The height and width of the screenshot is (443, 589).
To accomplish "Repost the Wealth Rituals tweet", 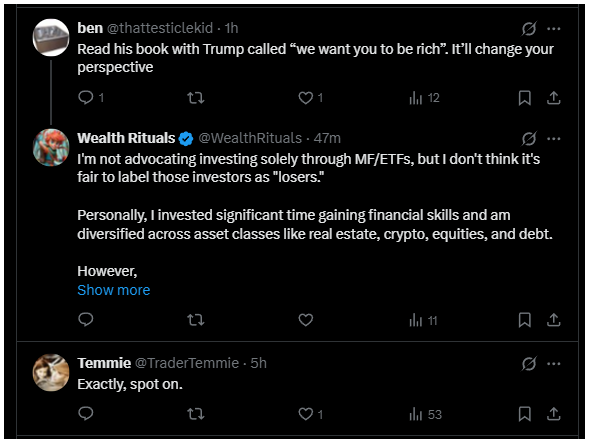I will click(196, 320).
